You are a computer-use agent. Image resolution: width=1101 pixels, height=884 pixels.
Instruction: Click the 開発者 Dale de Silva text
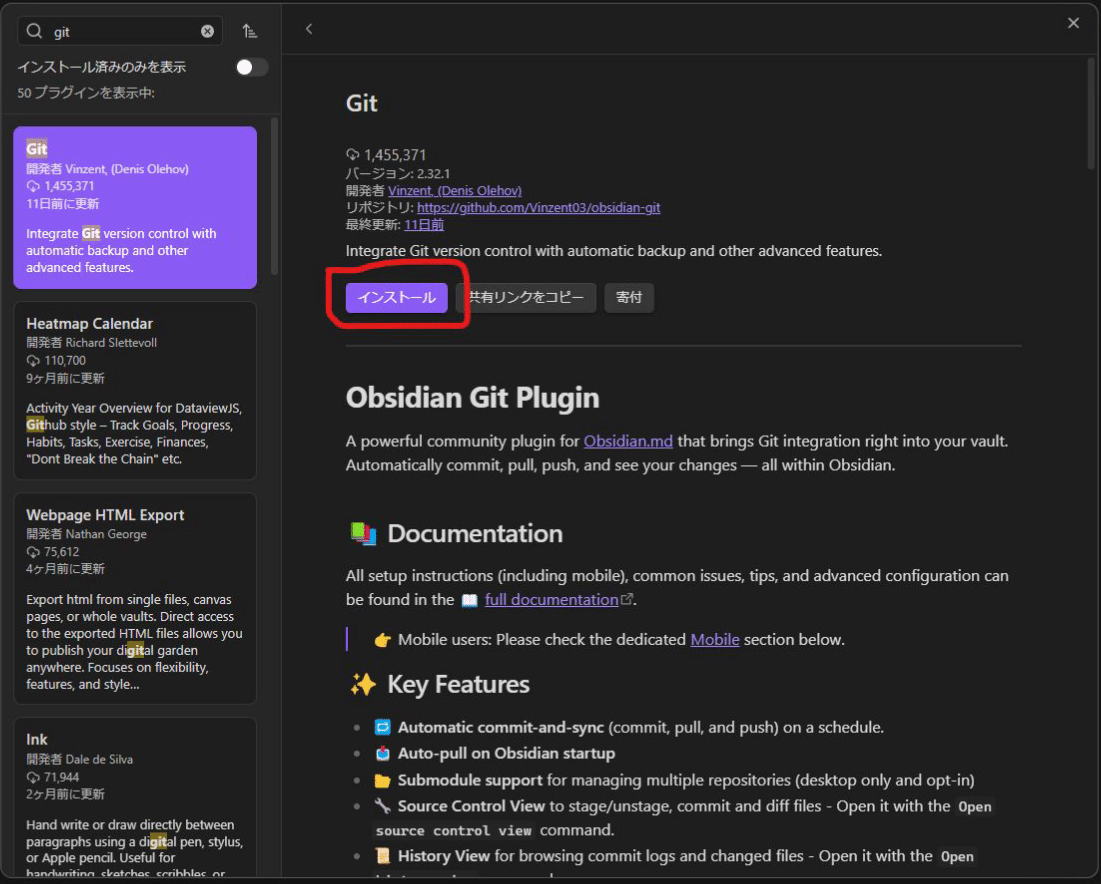pos(79,759)
